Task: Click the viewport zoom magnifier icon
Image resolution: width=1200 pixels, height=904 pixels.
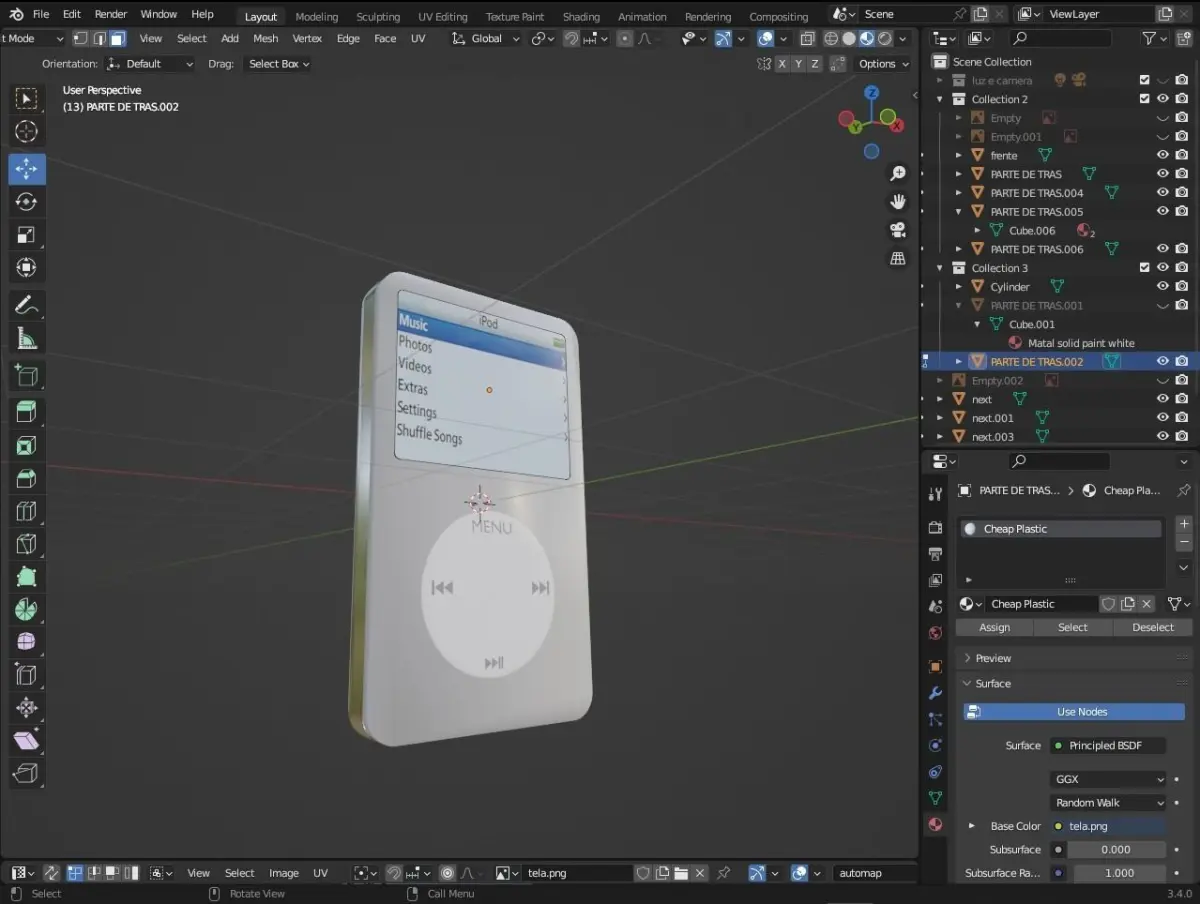Action: pyautogui.click(x=898, y=174)
